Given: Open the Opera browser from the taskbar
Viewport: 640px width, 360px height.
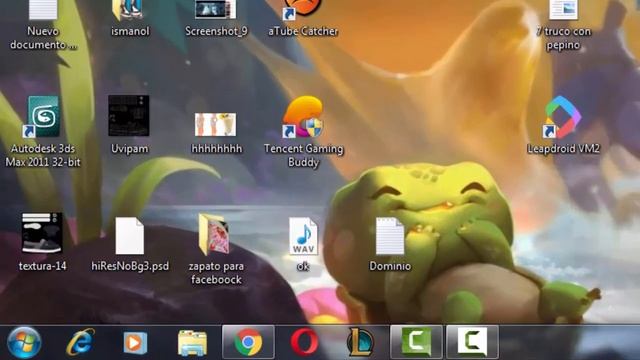Looking at the screenshot, I should (304, 342).
